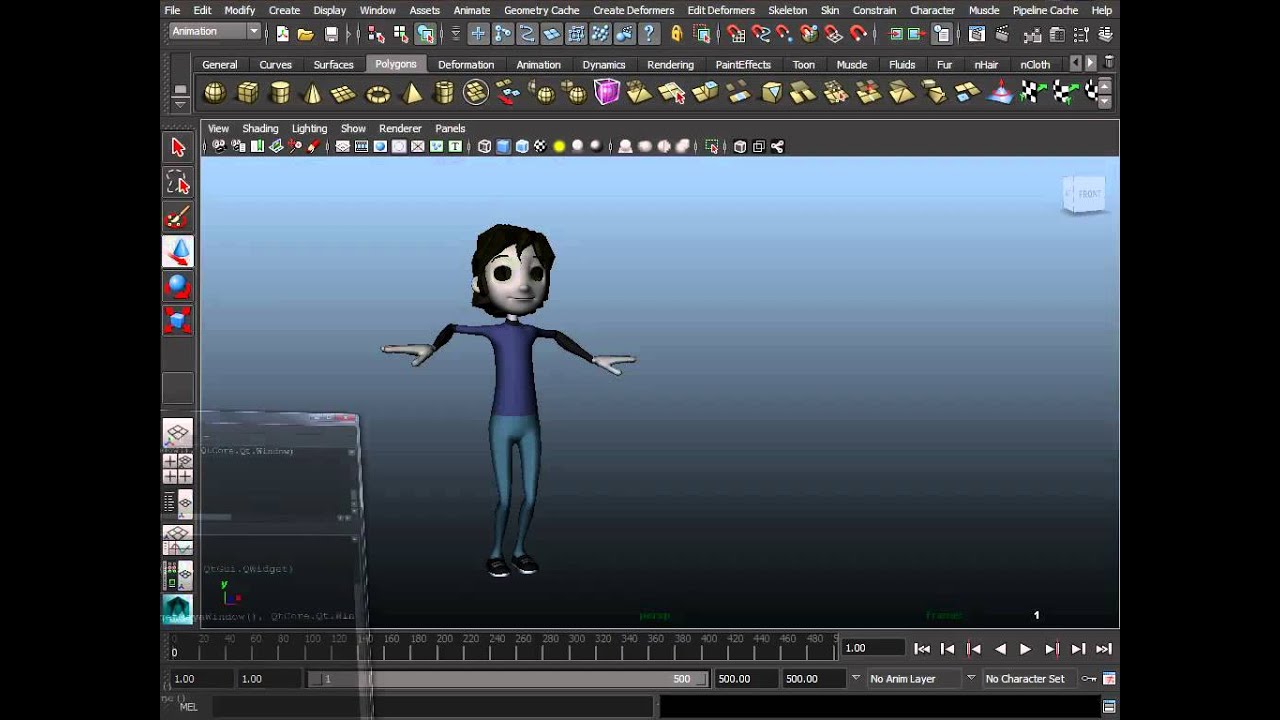Play the animation backwards

1000,649
